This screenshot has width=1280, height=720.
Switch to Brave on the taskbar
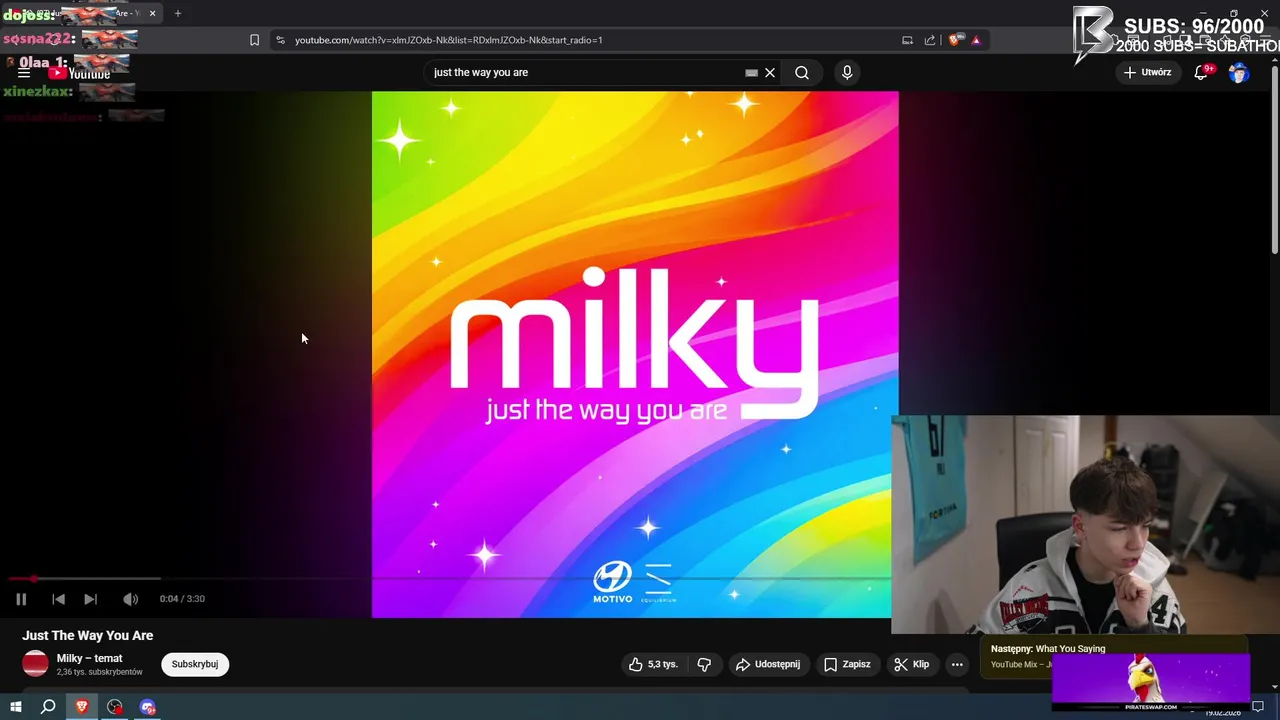pyautogui.click(x=82, y=707)
